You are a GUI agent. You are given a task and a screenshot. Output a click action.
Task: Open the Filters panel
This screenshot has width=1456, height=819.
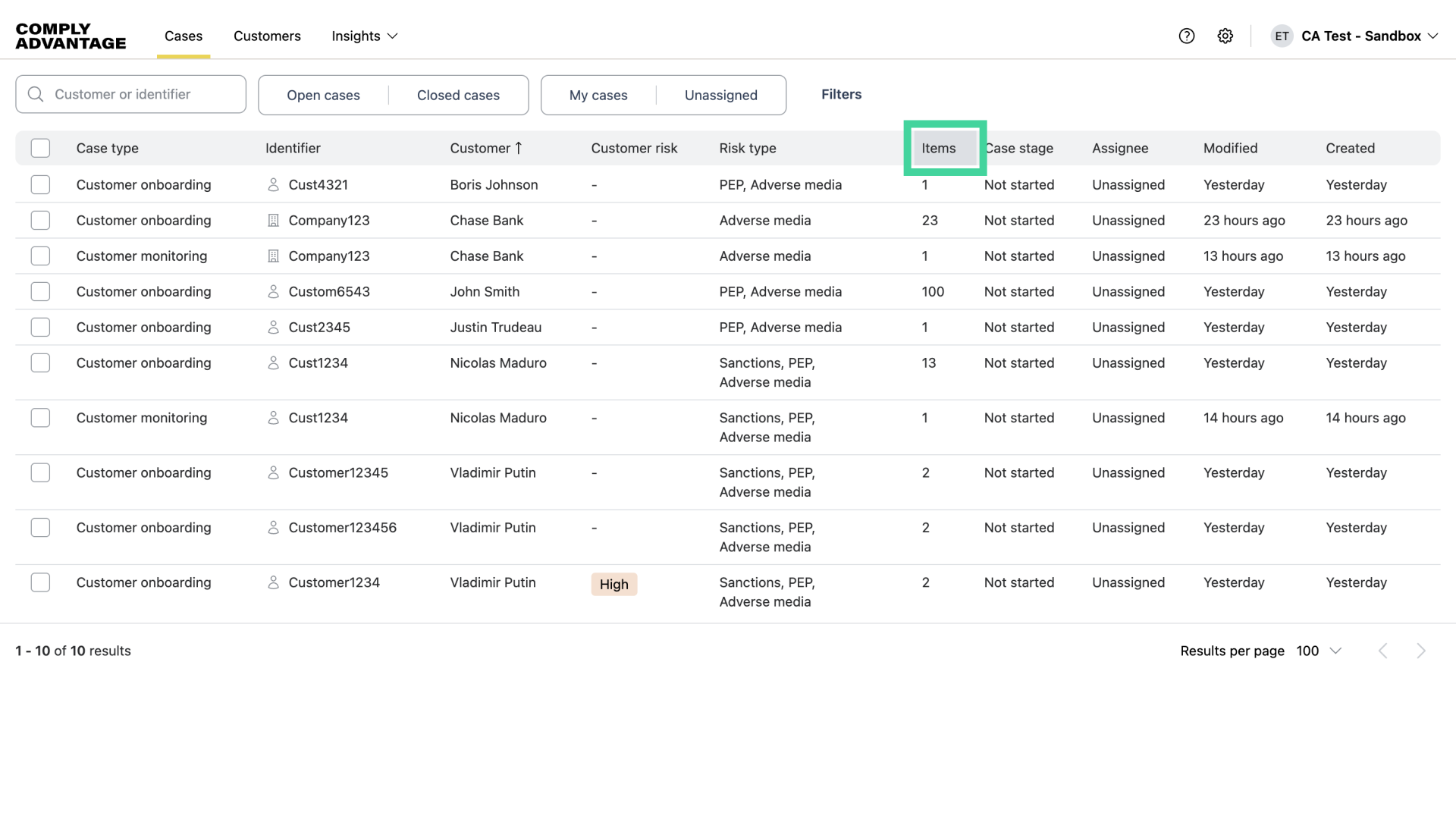click(x=841, y=94)
